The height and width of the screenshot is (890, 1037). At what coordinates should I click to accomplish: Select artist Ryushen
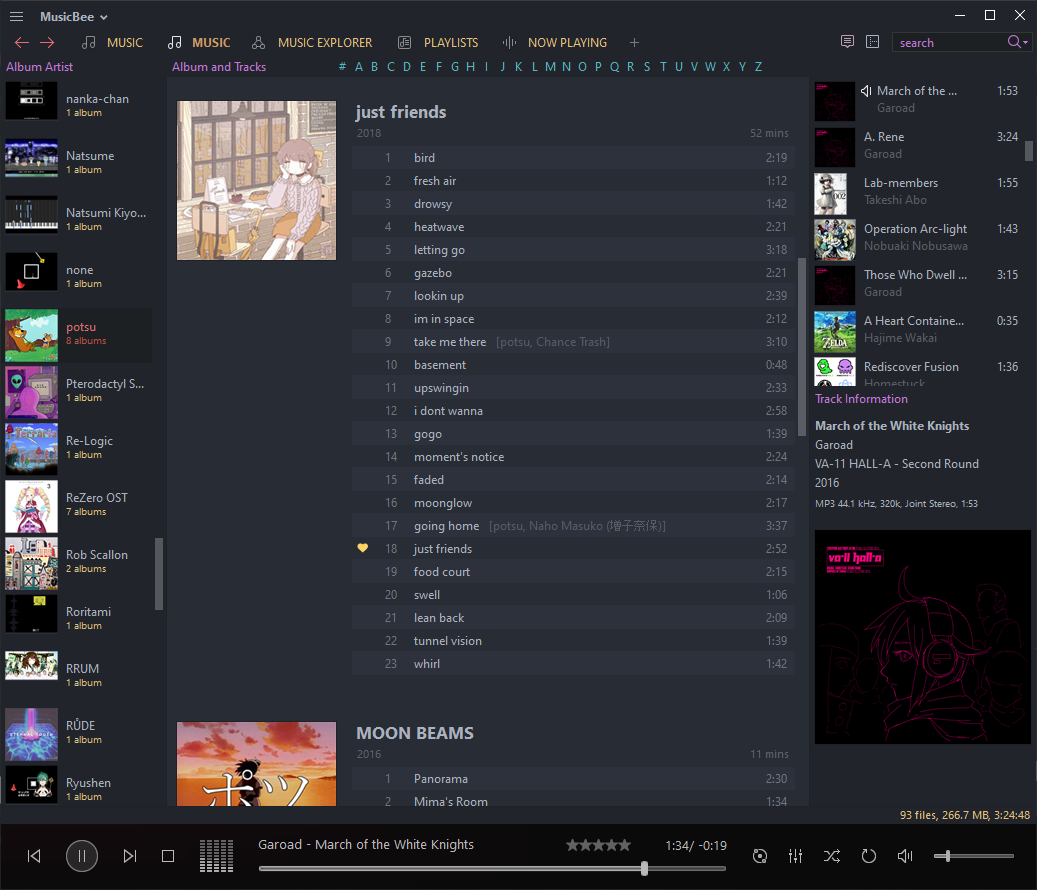[x=78, y=787]
